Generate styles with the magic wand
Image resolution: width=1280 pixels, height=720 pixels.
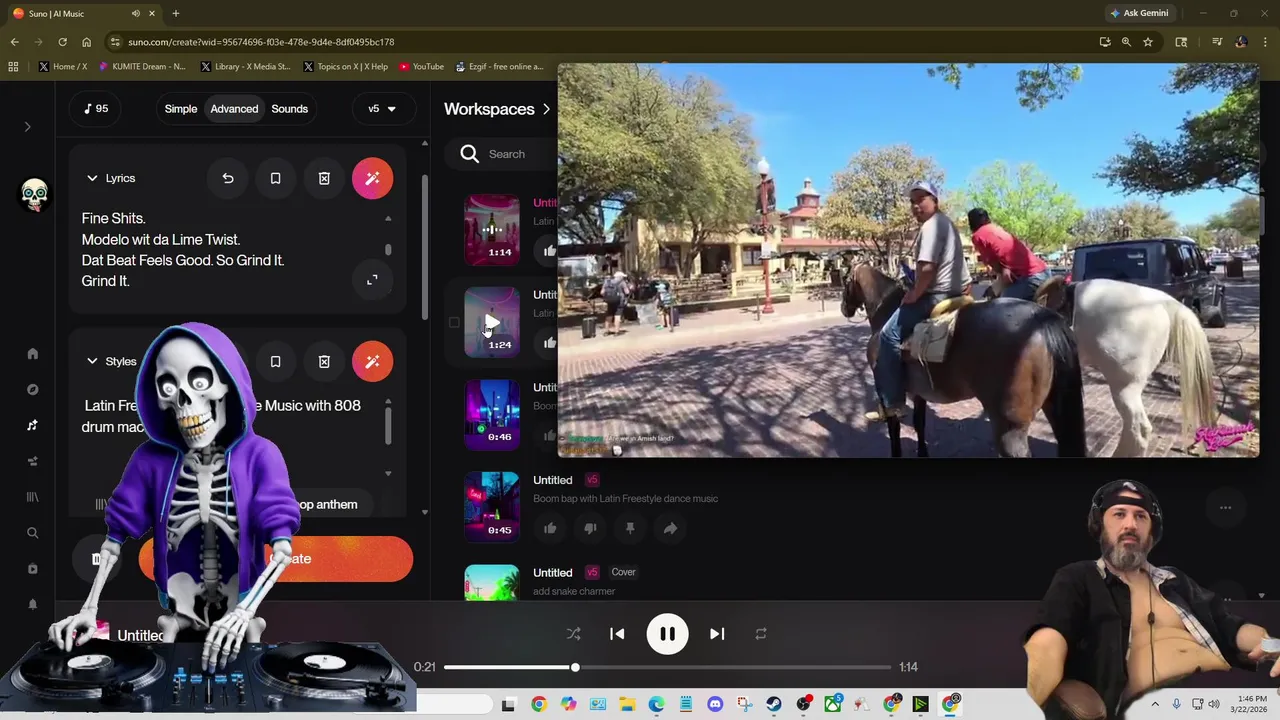[372, 361]
